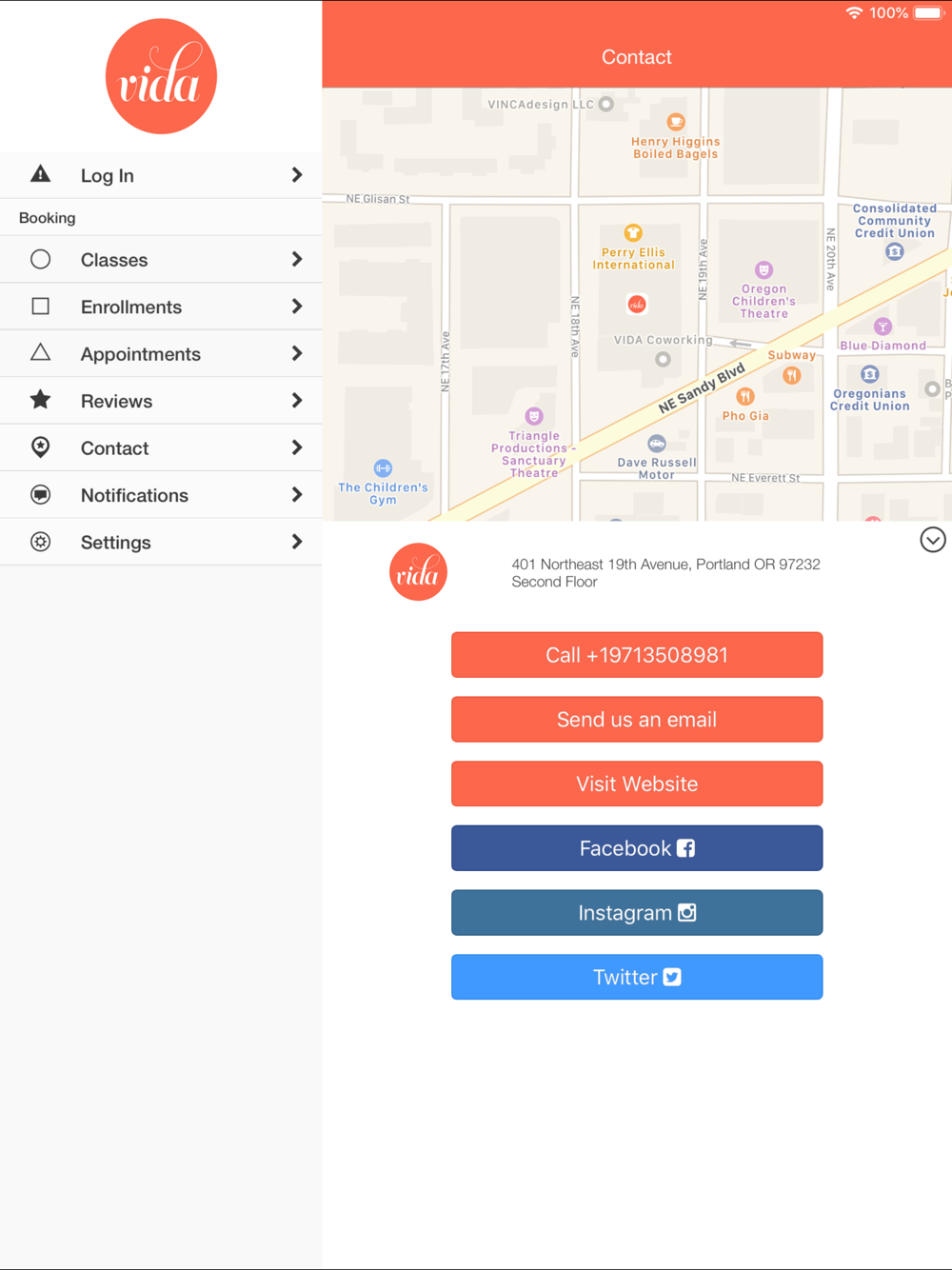Open the Reviews menu item
952x1270 pixels.
click(161, 401)
